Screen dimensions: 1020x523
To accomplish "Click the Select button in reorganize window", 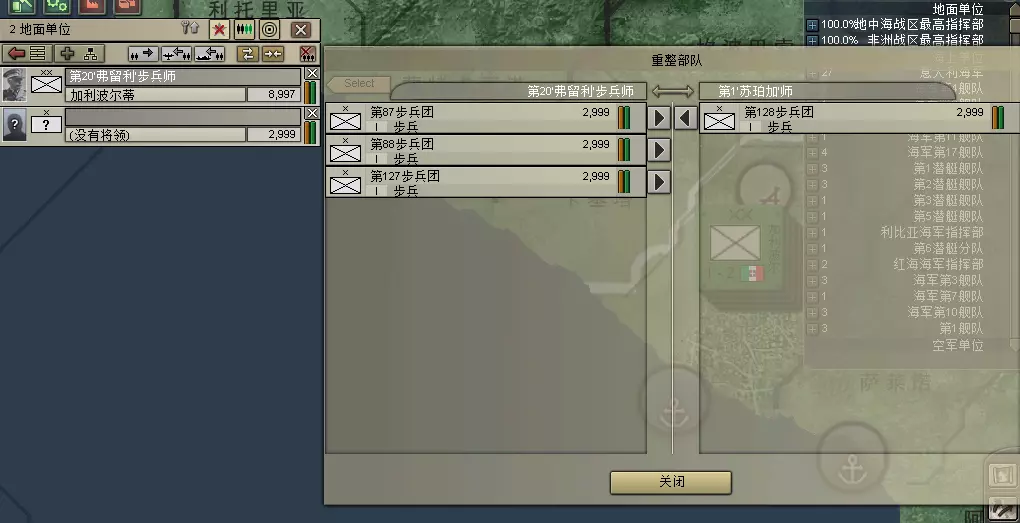I will click(358, 83).
